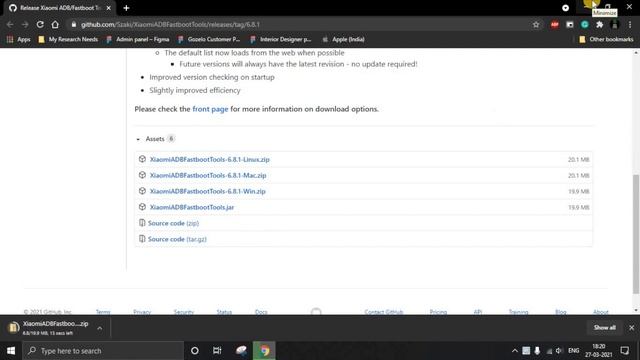The height and width of the screenshot is (360, 640).
Task: Click file icon beside Source code (zip)
Action: (x=142, y=223)
